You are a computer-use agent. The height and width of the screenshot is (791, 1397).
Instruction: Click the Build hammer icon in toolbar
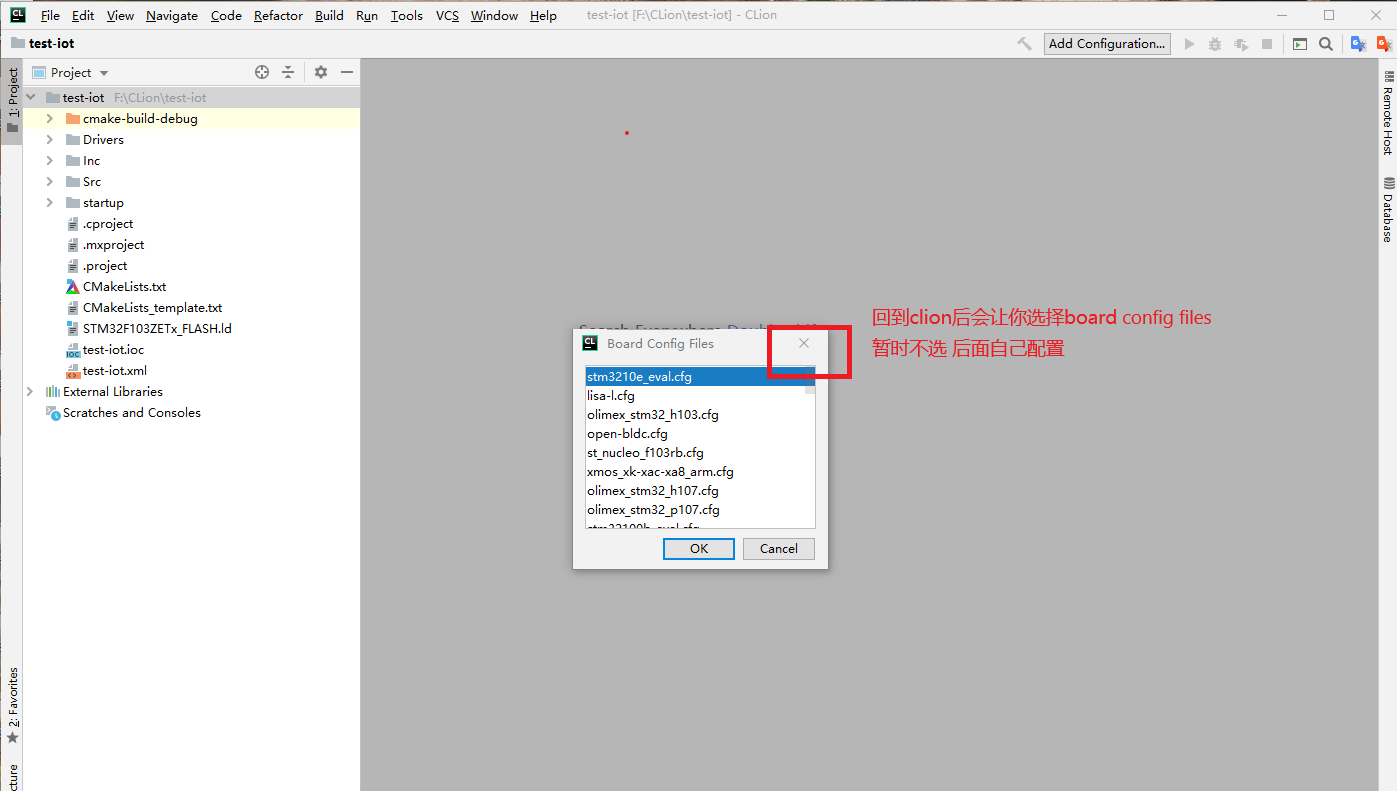coord(1025,44)
